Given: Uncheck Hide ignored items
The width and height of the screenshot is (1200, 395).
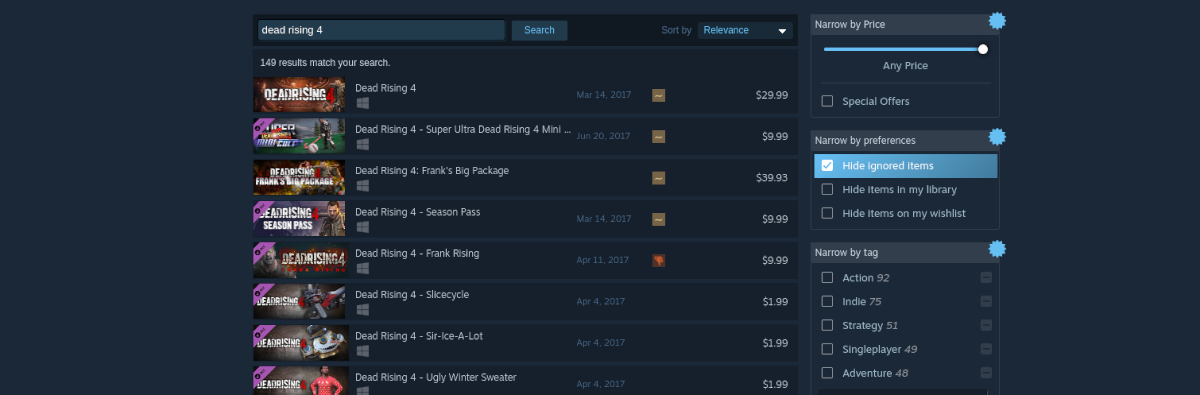Looking at the screenshot, I should 827,166.
